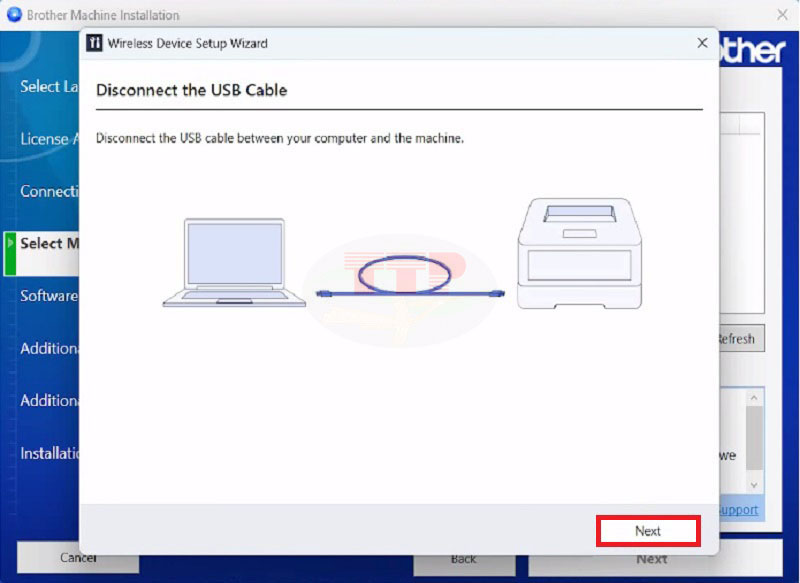Image resolution: width=800 pixels, height=583 pixels.
Task: Click Back on the installation window
Action: pos(464,558)
